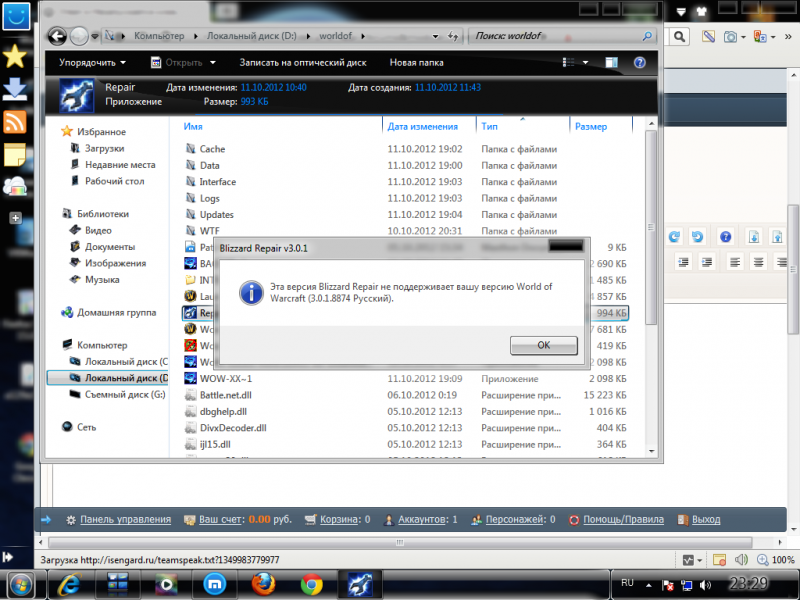Click the Выход link on the web page
The image size is (800, 600).
tap(706, 519)
